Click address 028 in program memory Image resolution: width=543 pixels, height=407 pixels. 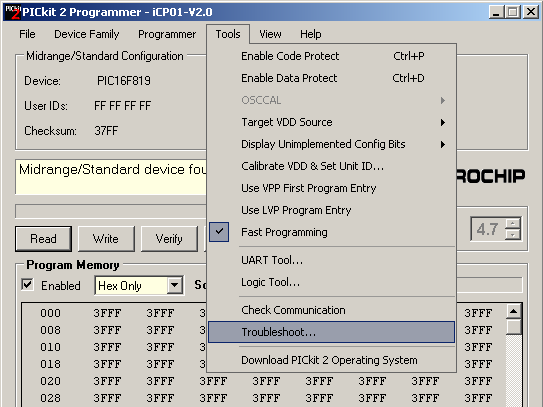tap(51, 398)
